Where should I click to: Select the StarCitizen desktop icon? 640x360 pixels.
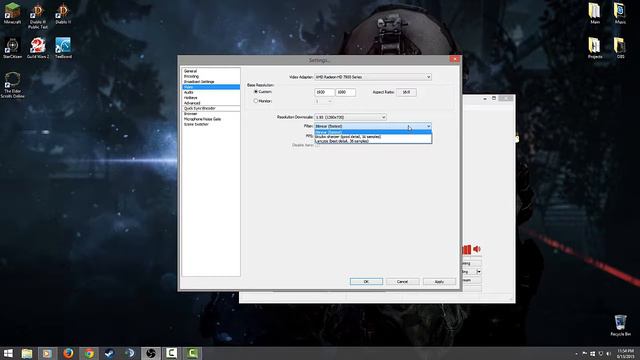(x=12, y=48)
